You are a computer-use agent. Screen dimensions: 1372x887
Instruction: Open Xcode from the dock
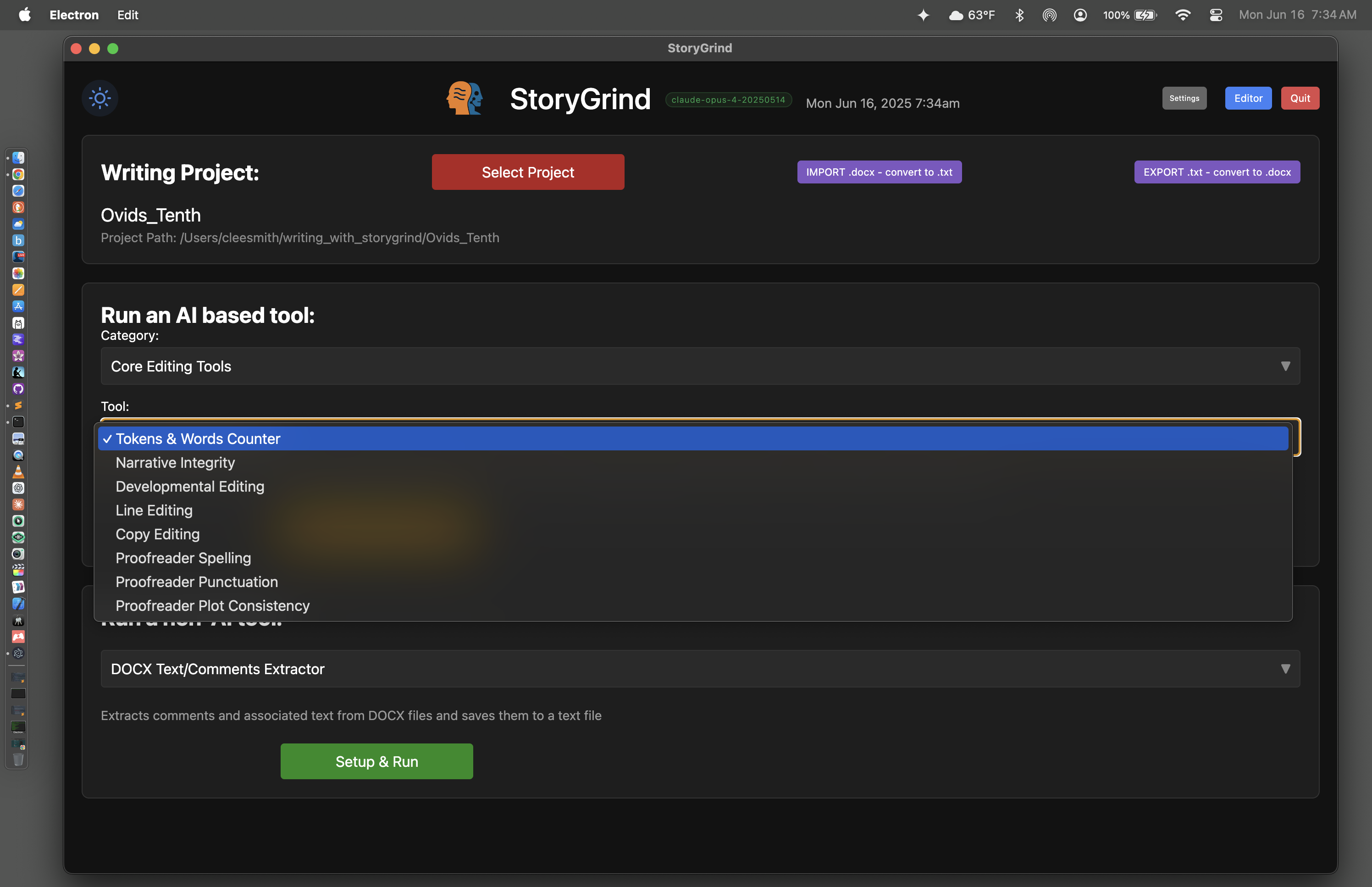(18, 604)
